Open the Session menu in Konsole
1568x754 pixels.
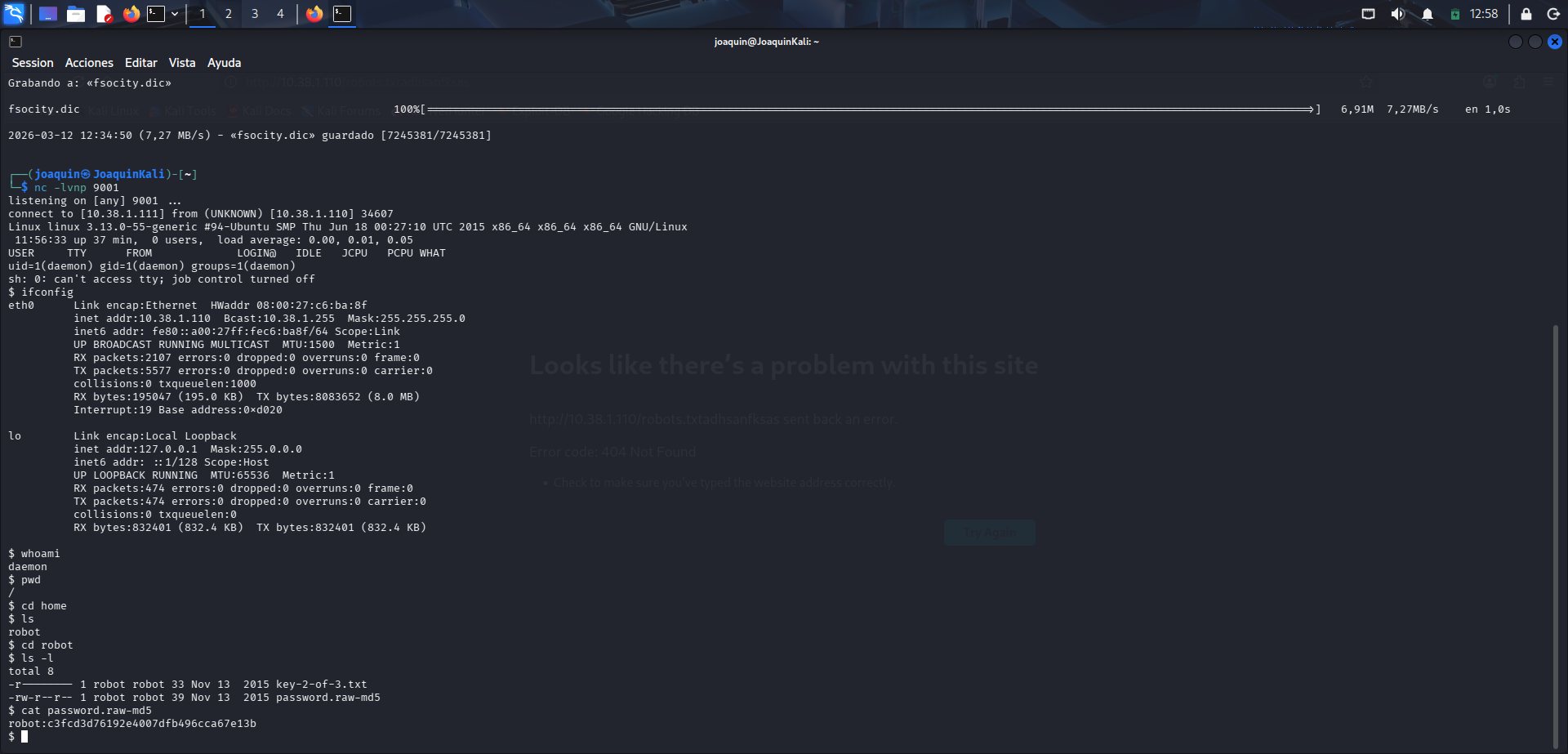33,62
